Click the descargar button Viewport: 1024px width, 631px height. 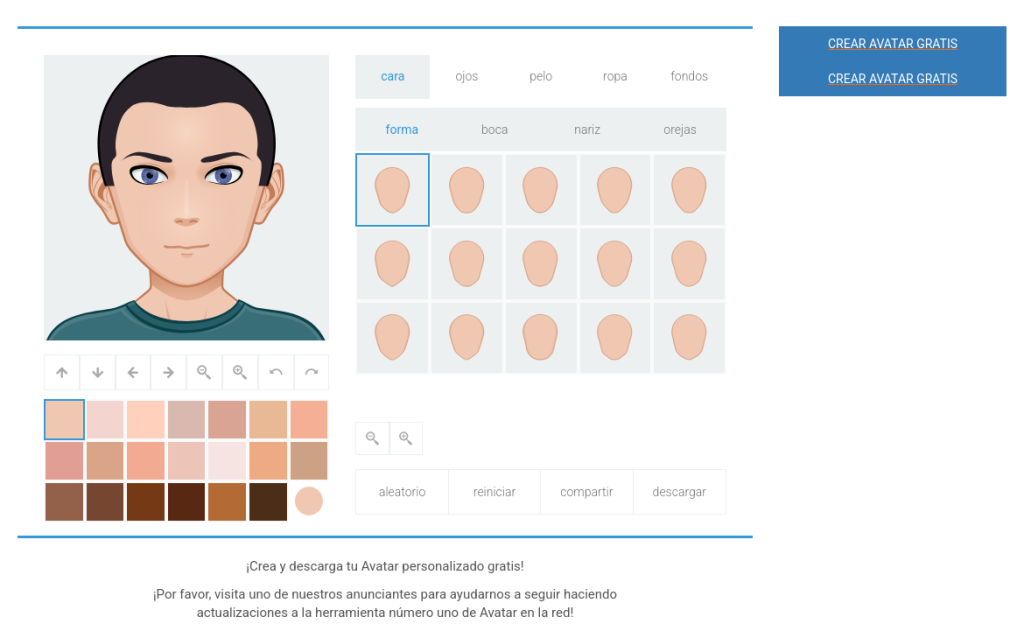click(x=679, y=492)
